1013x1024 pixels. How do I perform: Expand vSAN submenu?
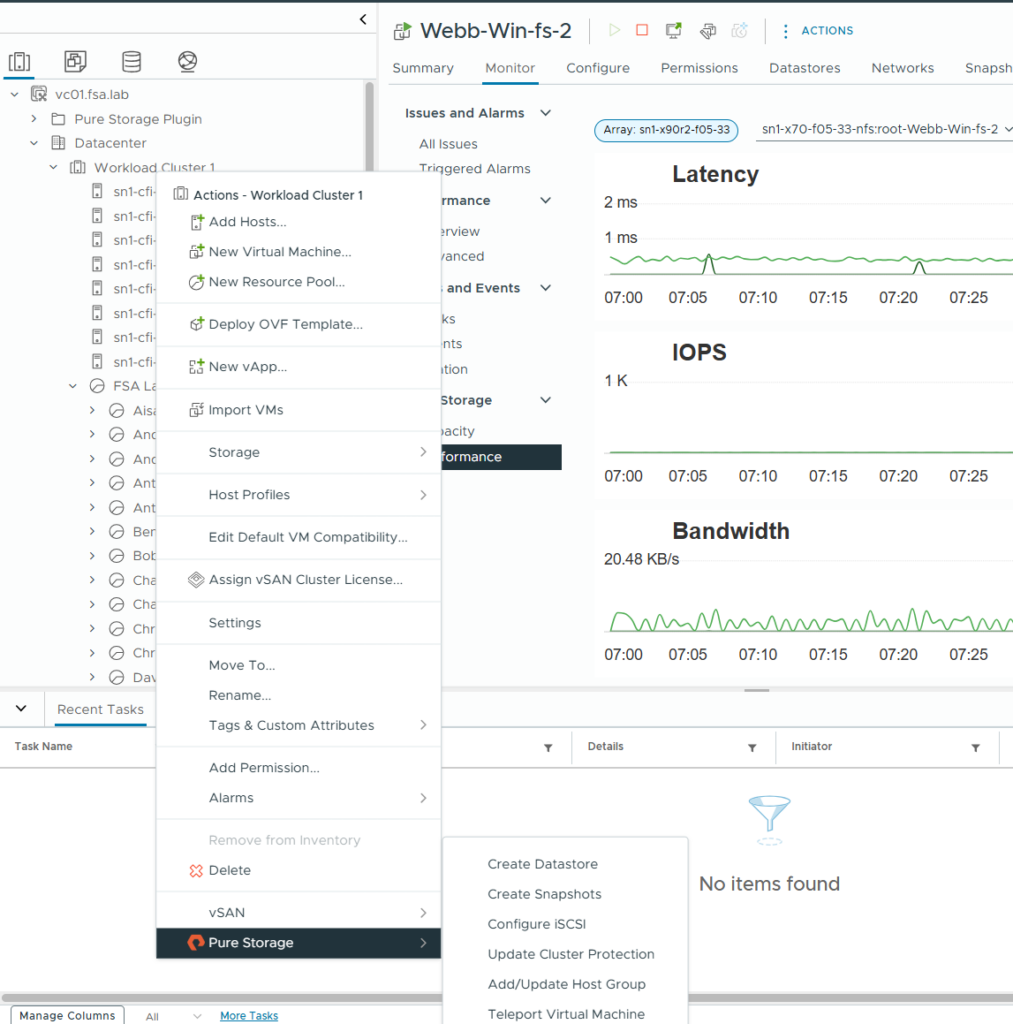pos(298,912)
